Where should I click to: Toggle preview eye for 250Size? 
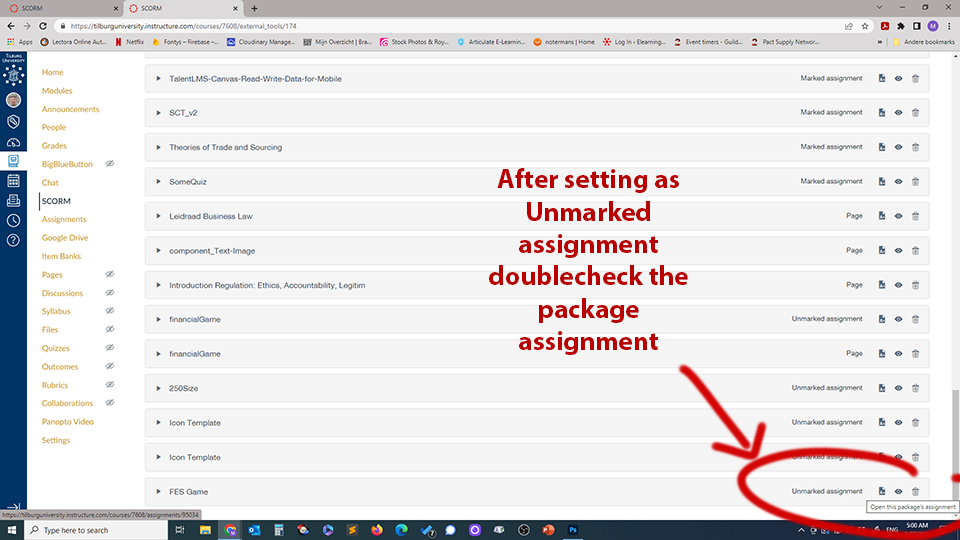898,388
